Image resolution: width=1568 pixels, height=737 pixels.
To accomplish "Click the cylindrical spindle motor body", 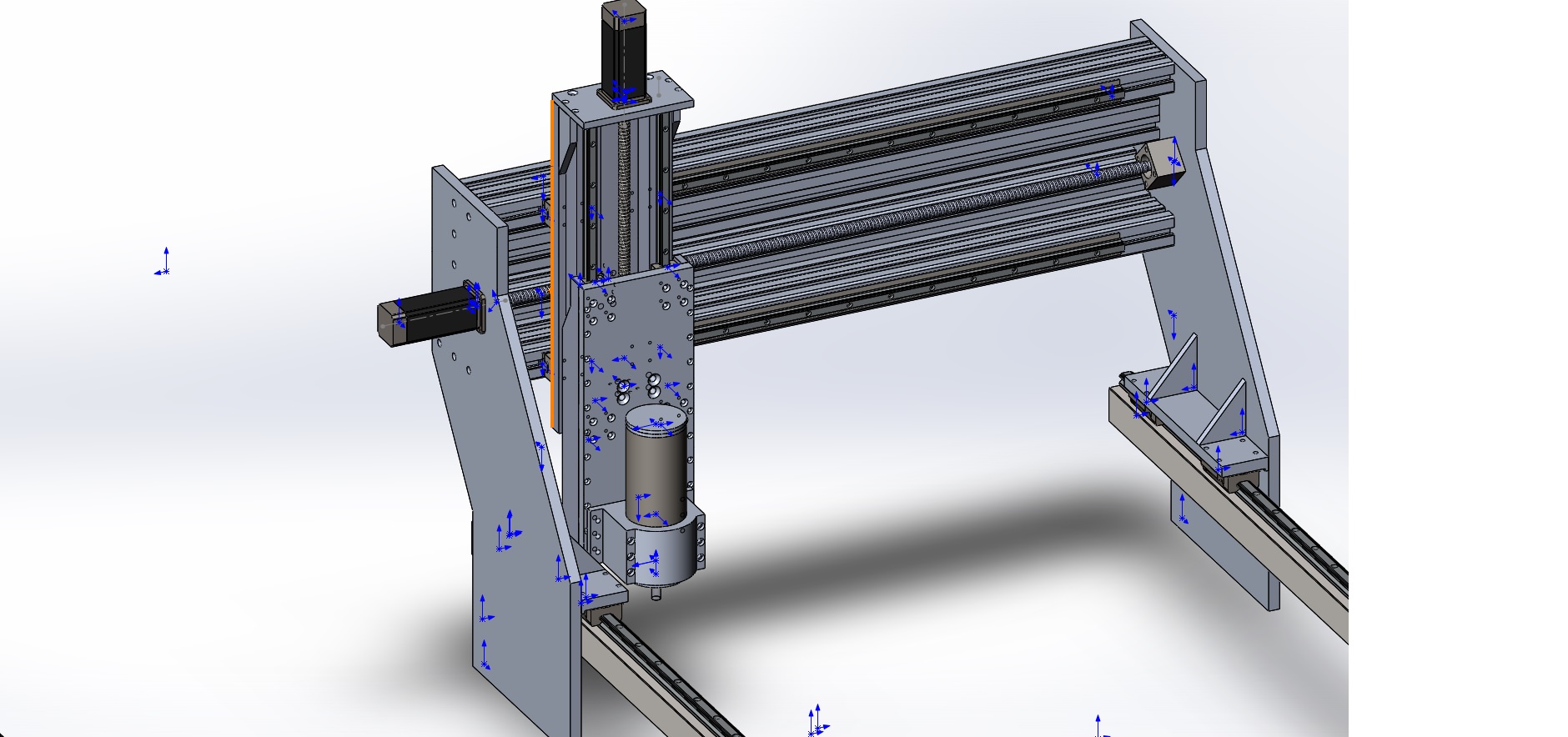I will pyautogui.click(x=658, y=467).
